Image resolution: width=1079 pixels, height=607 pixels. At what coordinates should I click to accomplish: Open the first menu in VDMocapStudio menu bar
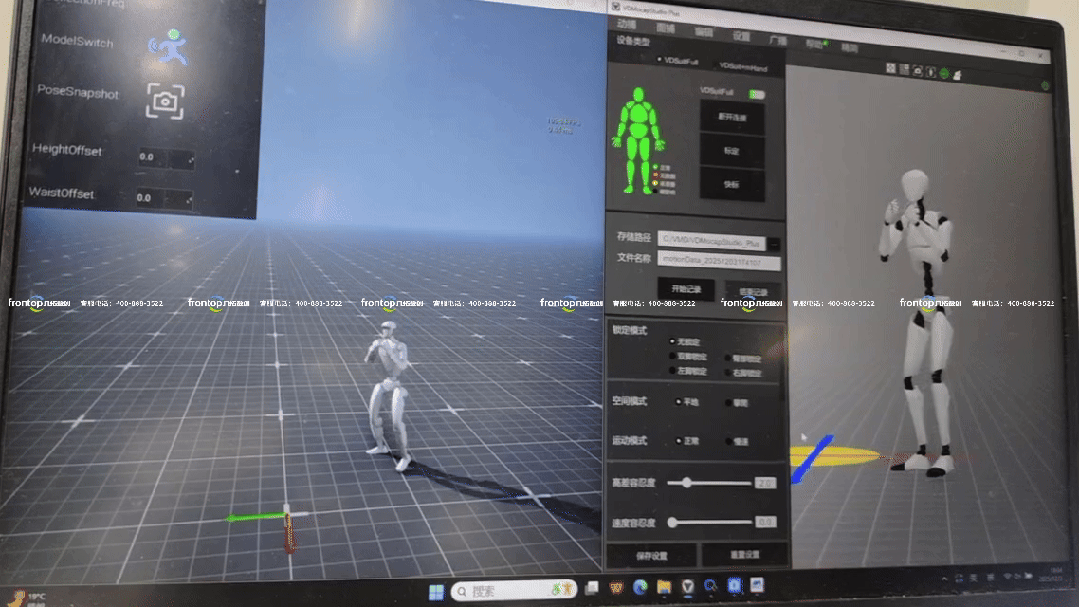click(626, 25)
